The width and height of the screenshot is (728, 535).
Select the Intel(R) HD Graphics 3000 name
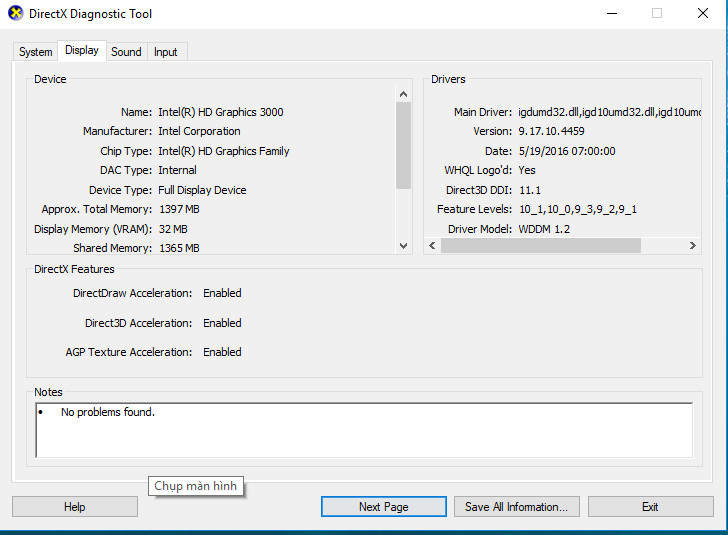[221, 112]
